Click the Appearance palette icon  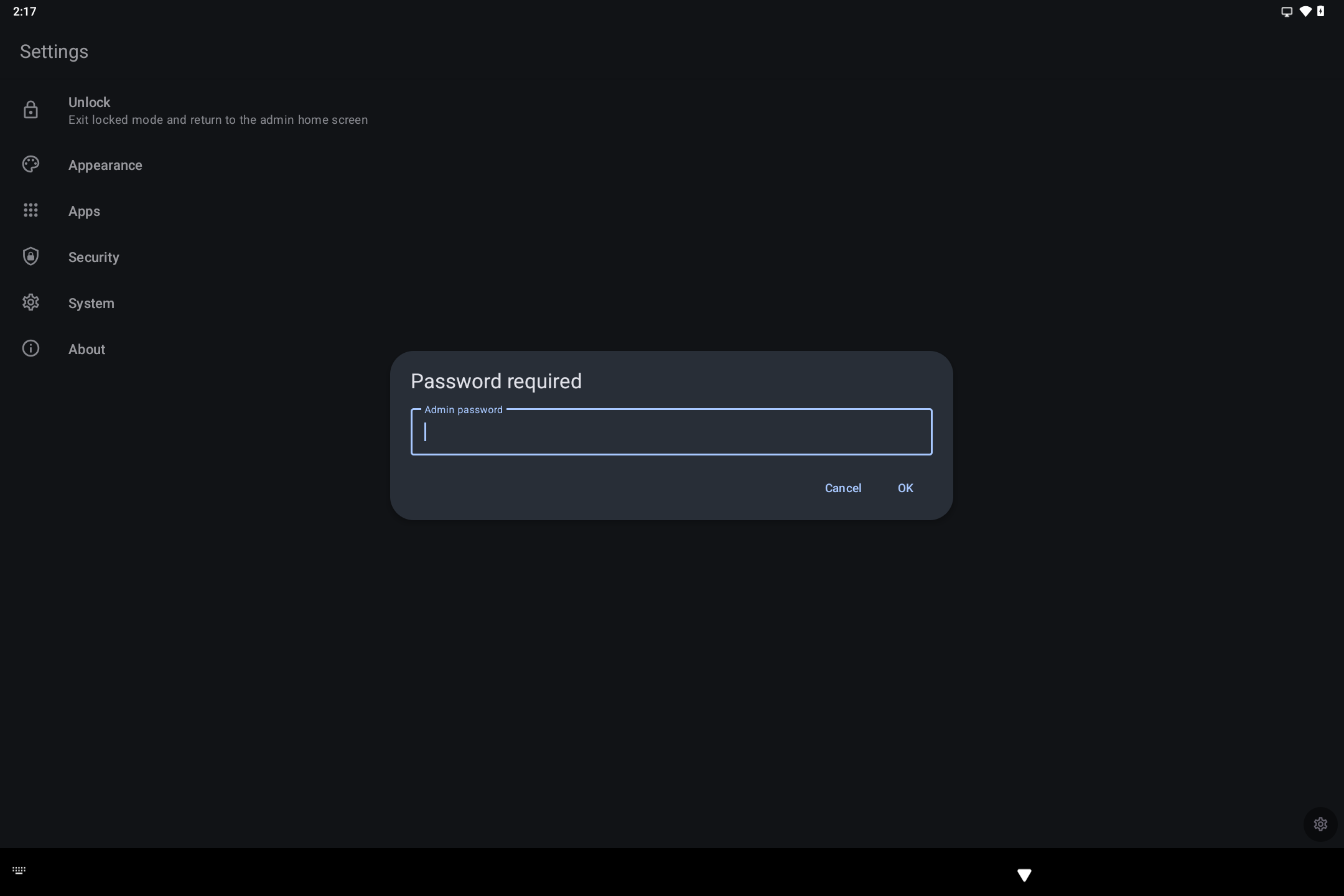30,164
